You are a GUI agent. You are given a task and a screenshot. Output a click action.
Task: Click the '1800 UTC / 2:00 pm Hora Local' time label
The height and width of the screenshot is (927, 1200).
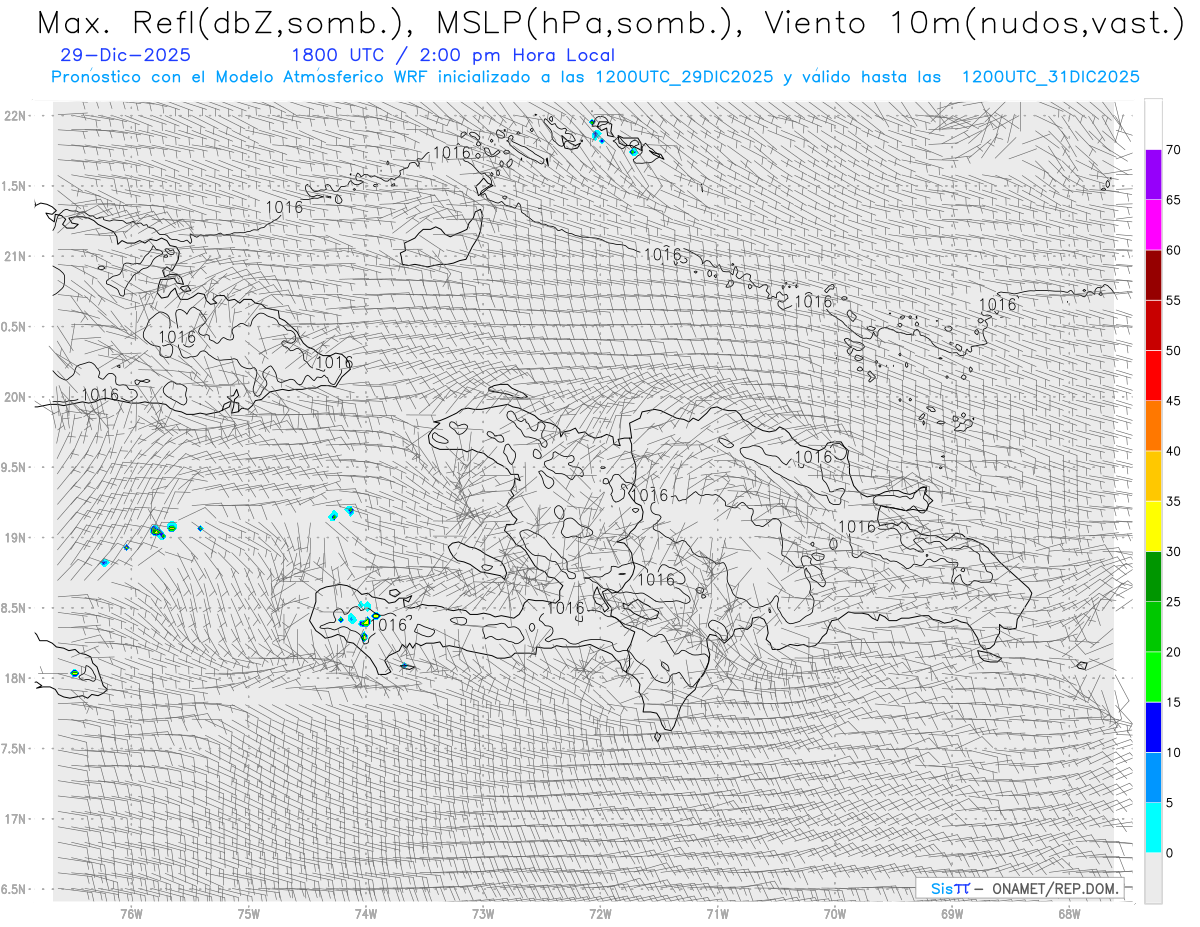453,56
